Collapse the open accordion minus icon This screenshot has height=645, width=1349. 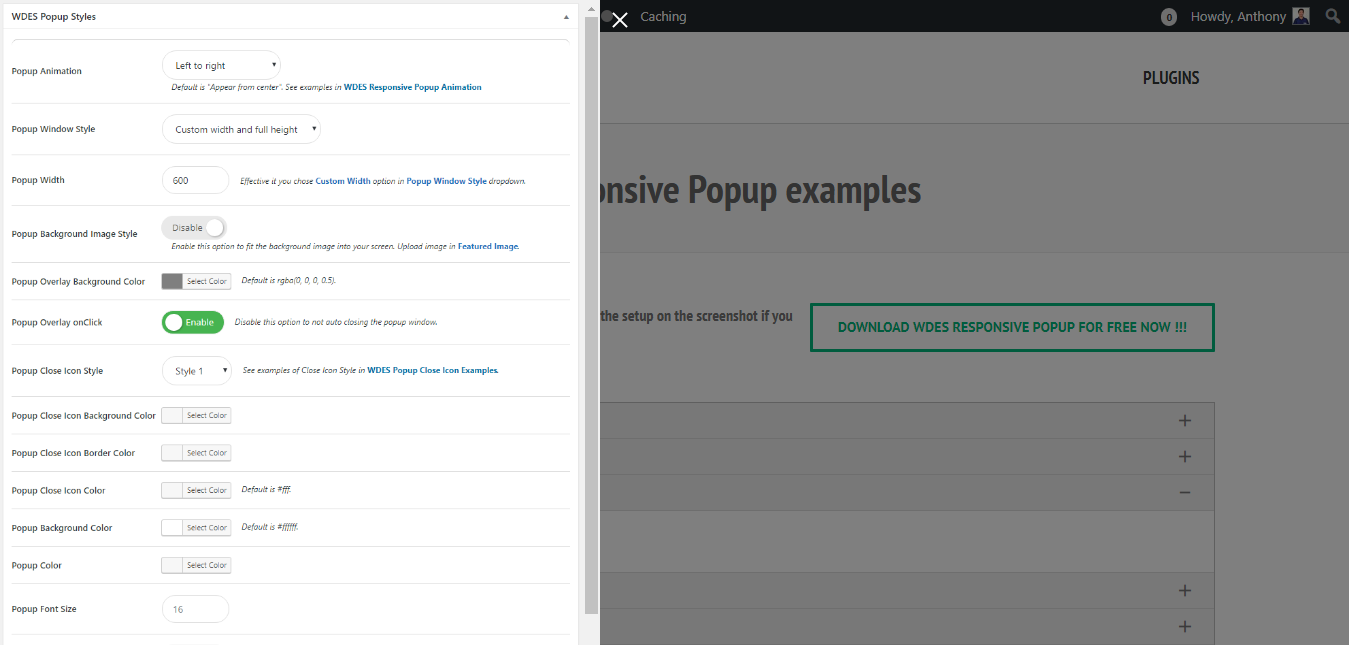[1185, 492]
